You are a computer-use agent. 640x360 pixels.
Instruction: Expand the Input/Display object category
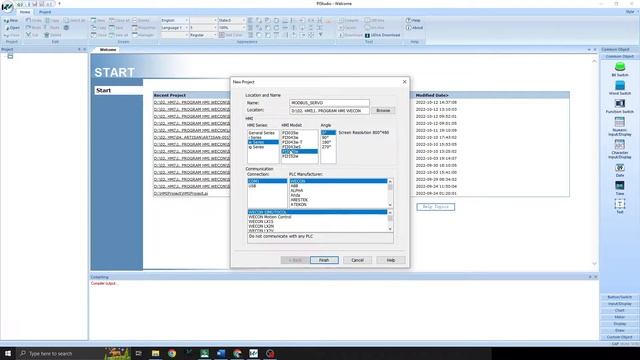click(x=619, y=304)
